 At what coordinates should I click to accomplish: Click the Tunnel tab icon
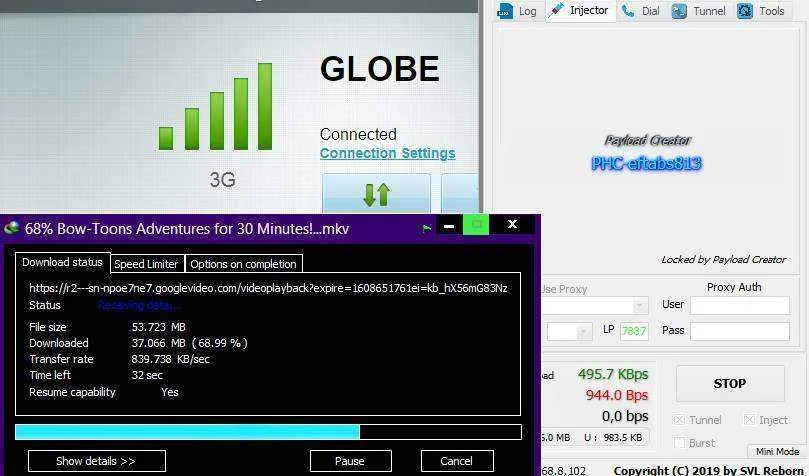(679, 11)
